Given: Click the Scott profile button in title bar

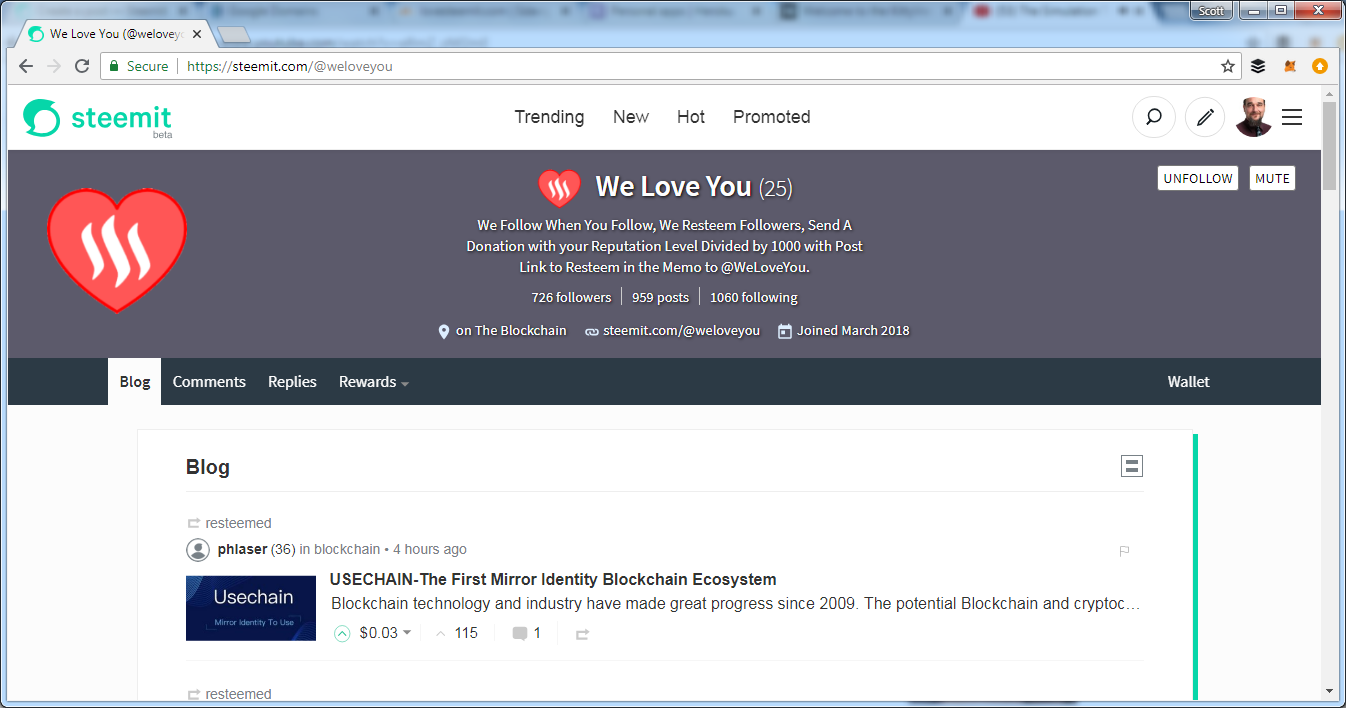Looking at the screenshot, I should (x=1212, y=10).
